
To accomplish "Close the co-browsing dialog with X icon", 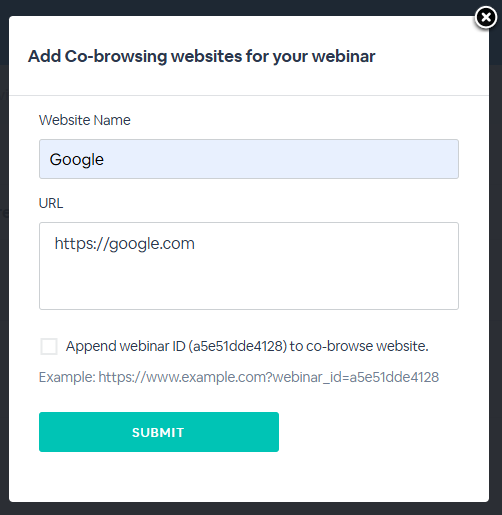I will tap(486, 17).
